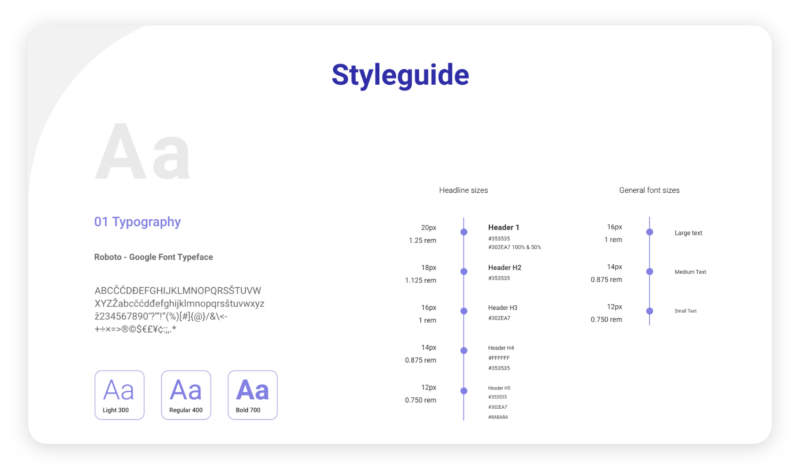Image resolution: width=800 pixels, height=475 pixels.
Task: Click 0.750 rem value beside Header H5
Action: (x=420, y=400)
